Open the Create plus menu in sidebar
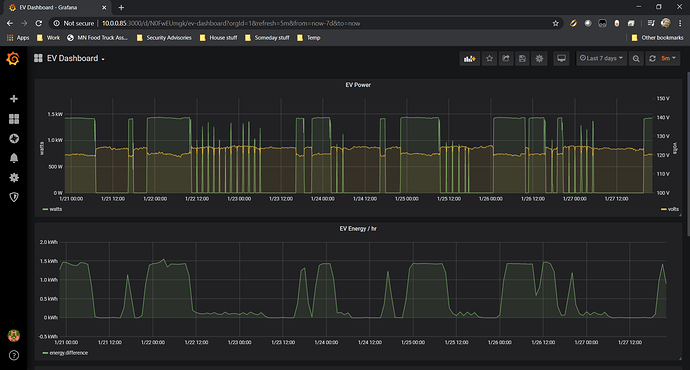Image resolution: width=690 pixels, height=370 pixels. click(x=14, y=99)
